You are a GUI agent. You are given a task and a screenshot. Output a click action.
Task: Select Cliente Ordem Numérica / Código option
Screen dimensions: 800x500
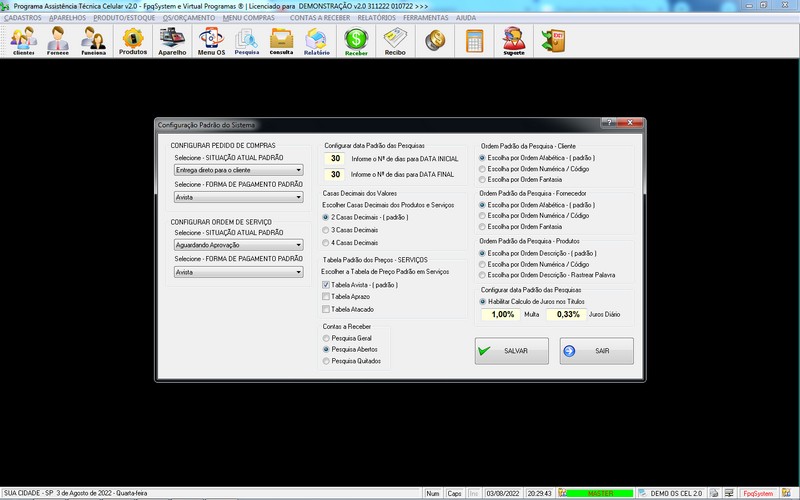(x=482, y=169)
